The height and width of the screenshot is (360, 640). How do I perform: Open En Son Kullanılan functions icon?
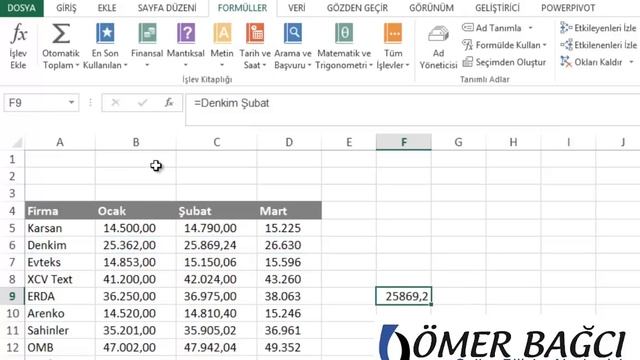click(x=105, y=33)
